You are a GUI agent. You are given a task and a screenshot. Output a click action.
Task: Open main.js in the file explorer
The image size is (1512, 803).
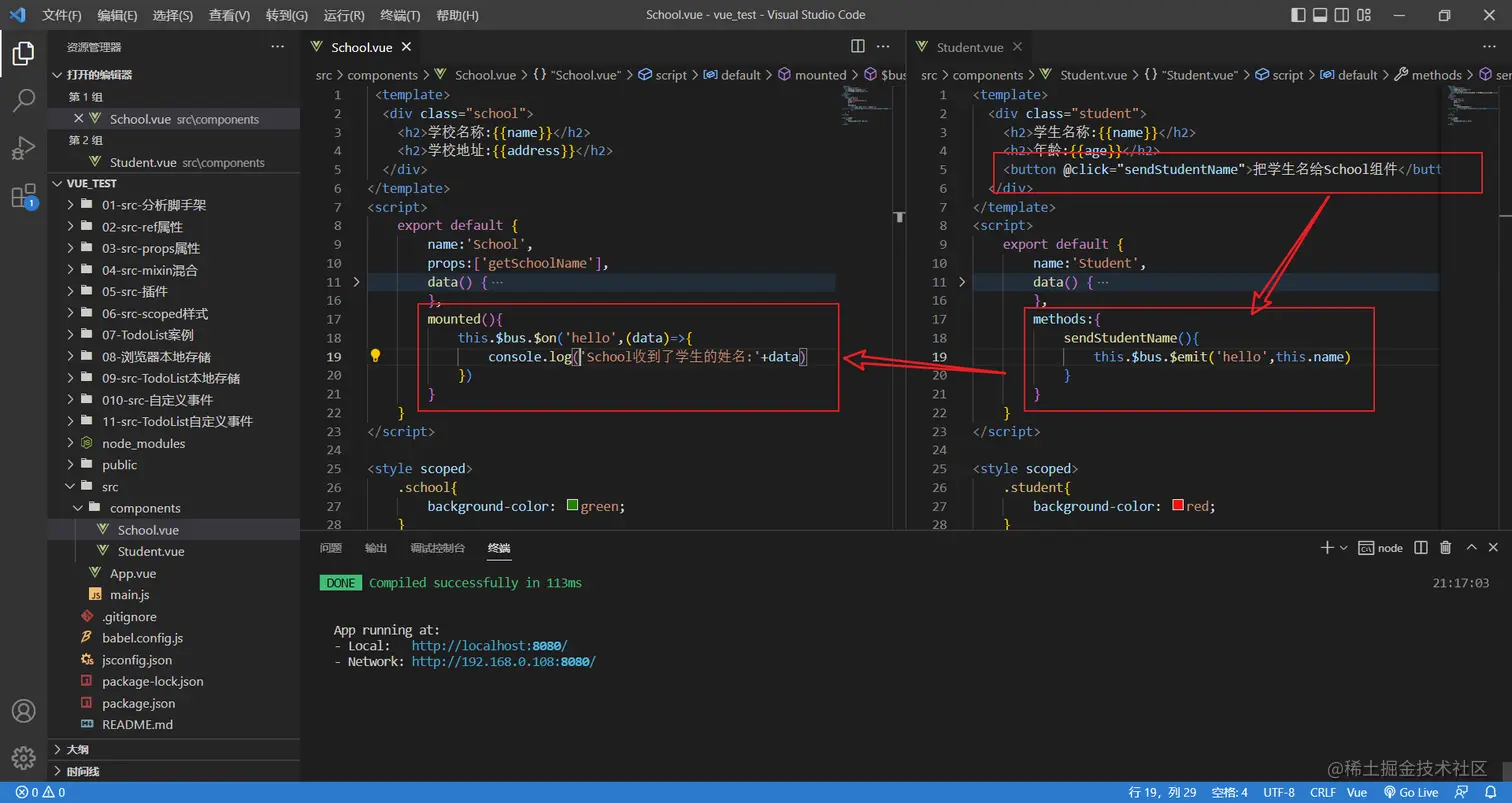tap(129, 595)
